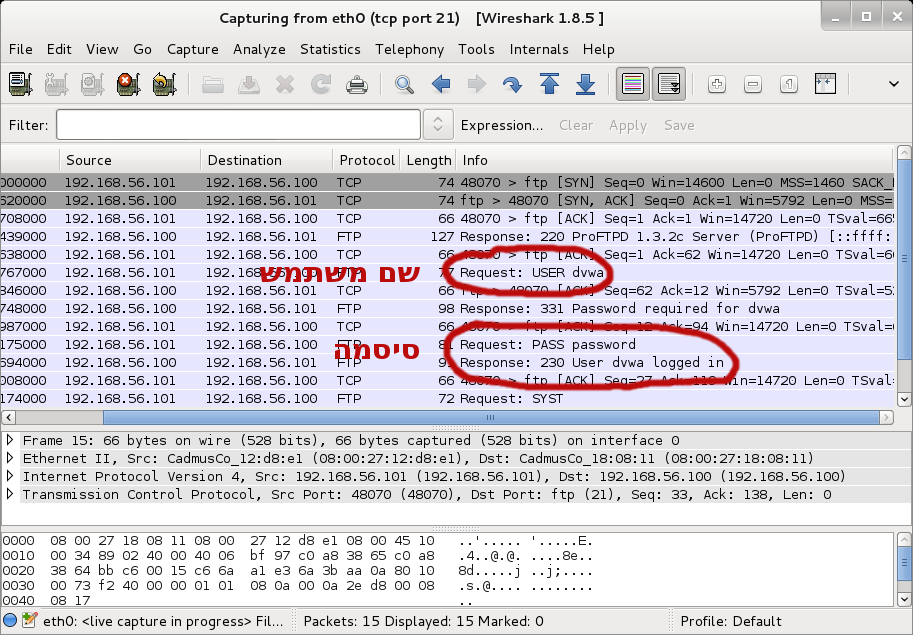Jump to the first packet
The image size is (913, 635).
click(549, 84)
